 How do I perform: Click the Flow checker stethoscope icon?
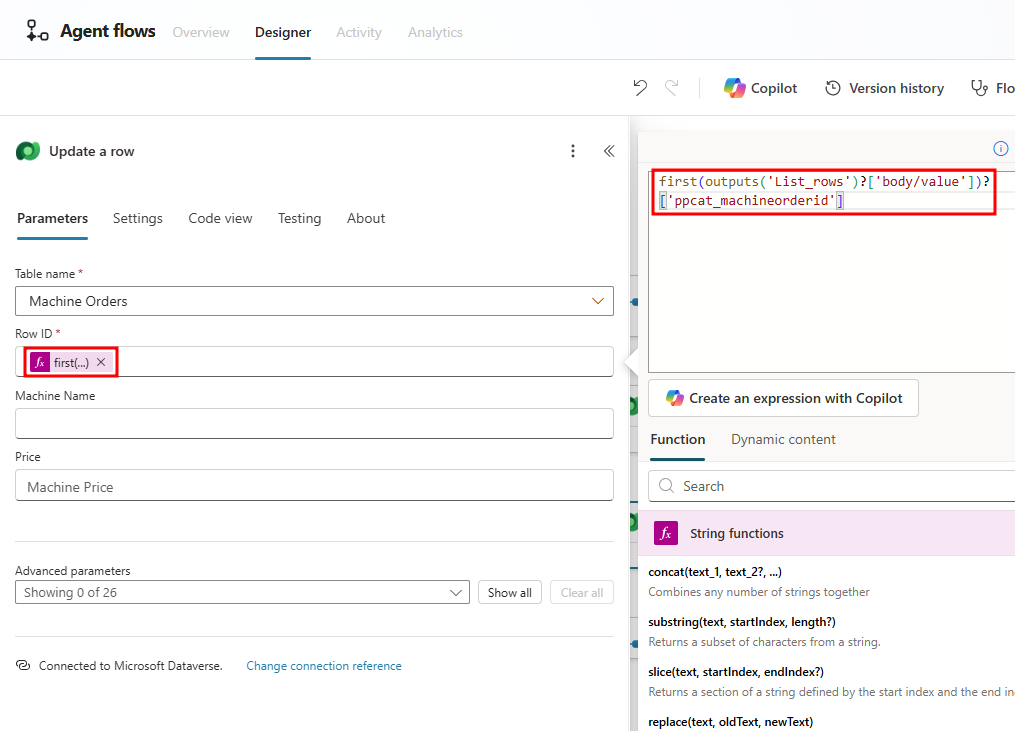[x=979, y=88]
